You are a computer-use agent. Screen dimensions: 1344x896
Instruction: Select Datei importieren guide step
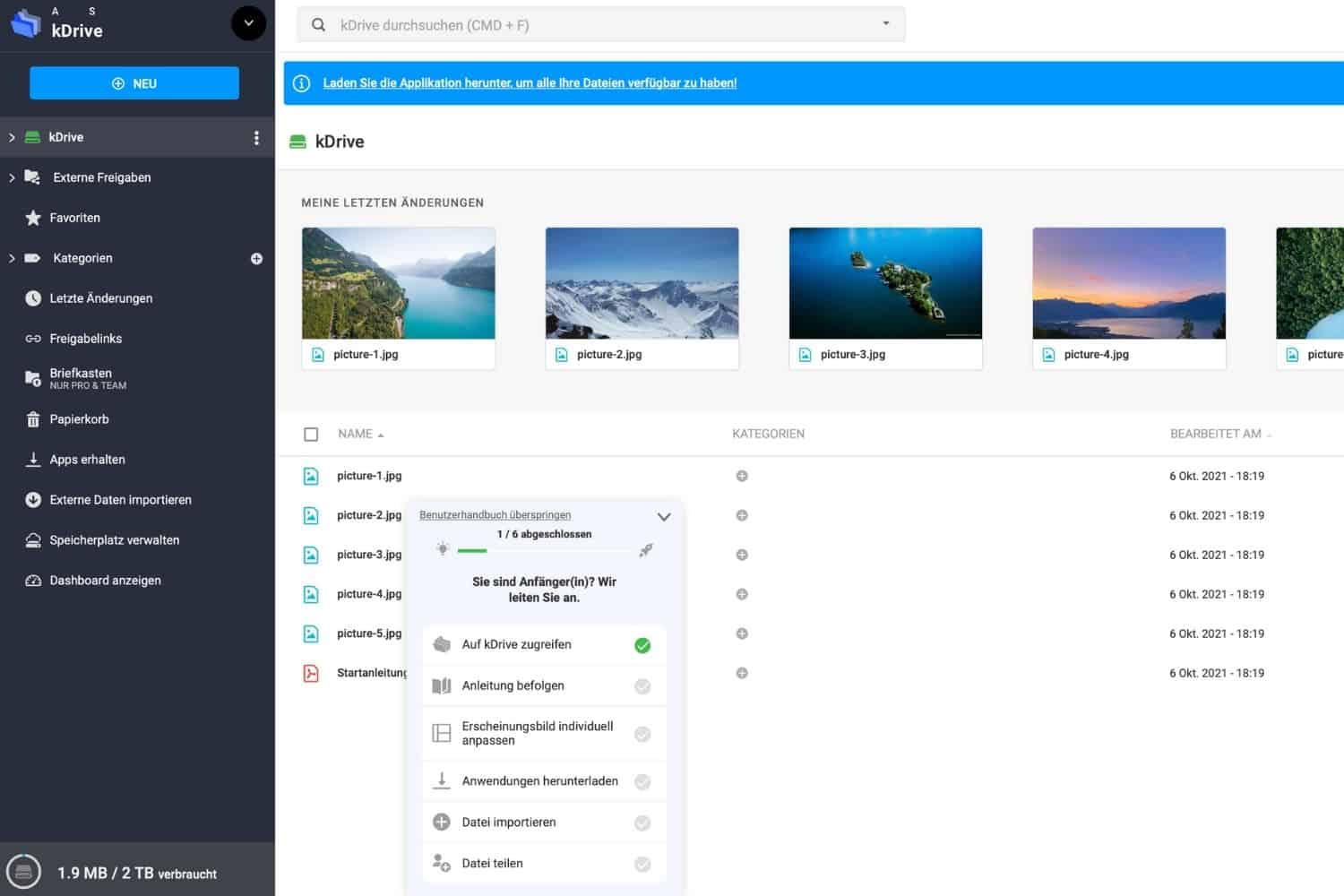tap(544, 823)
